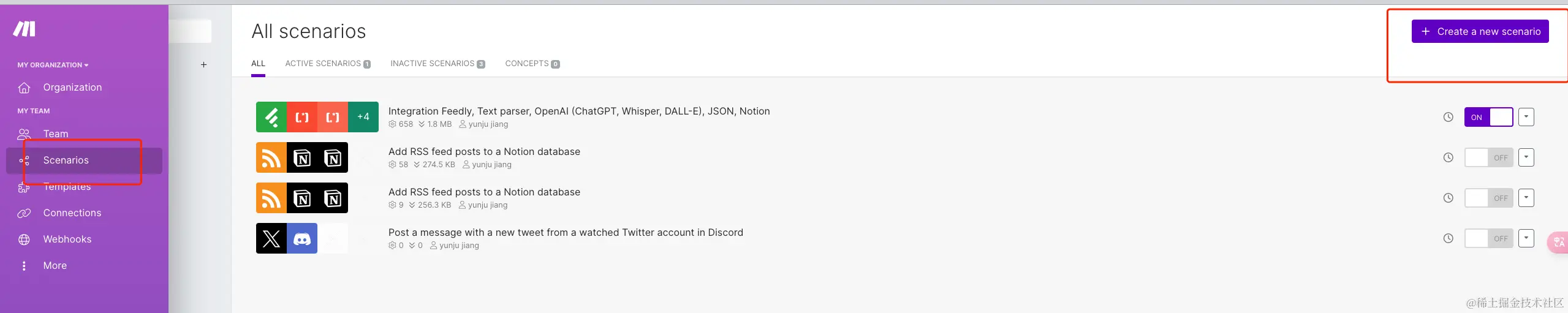
Task: Open options arrow for Feedly integration scenario
Action: pyautogui.click(x=1526, y=116)
